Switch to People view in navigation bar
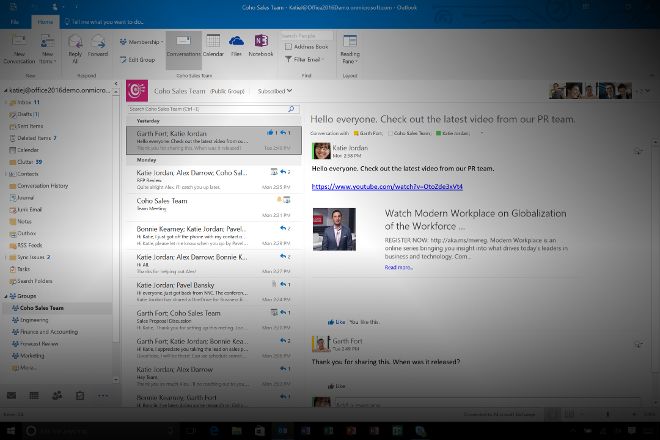Viewport: 660px width, 440px height. tap(57, 395)
